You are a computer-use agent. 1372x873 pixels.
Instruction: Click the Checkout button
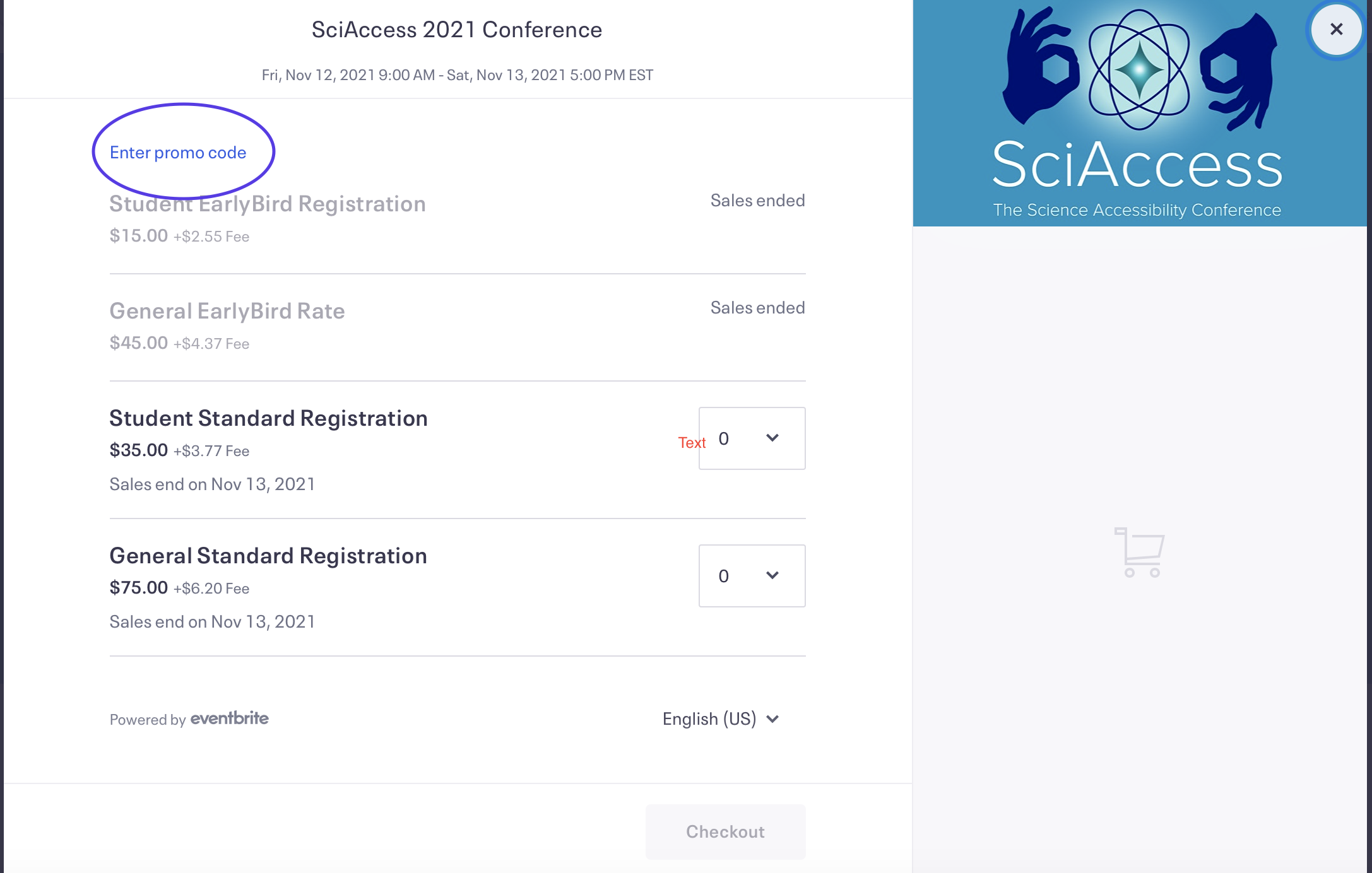pyautogui.click(x=725, y=831)
